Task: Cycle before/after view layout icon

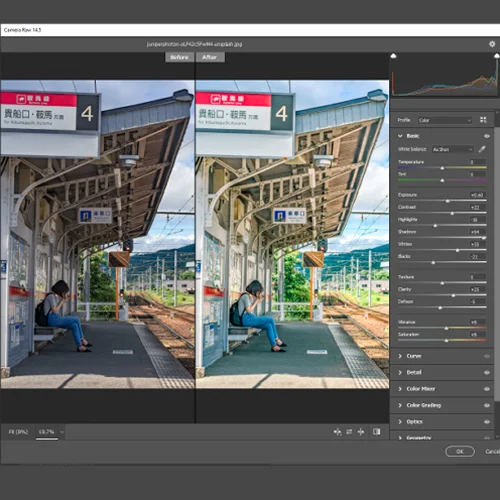Action: click(377, 432)
